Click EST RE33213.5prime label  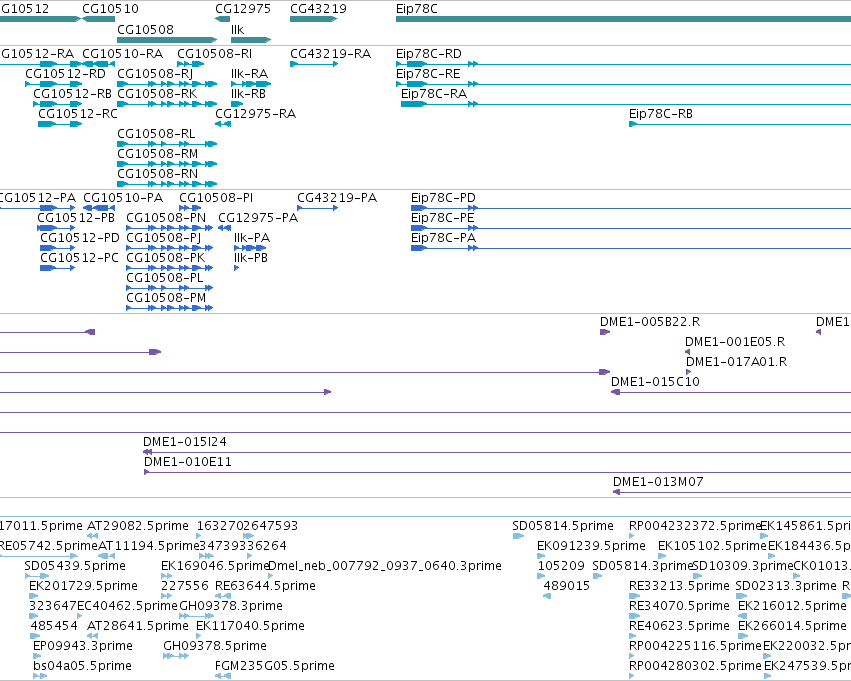[679, 587]
